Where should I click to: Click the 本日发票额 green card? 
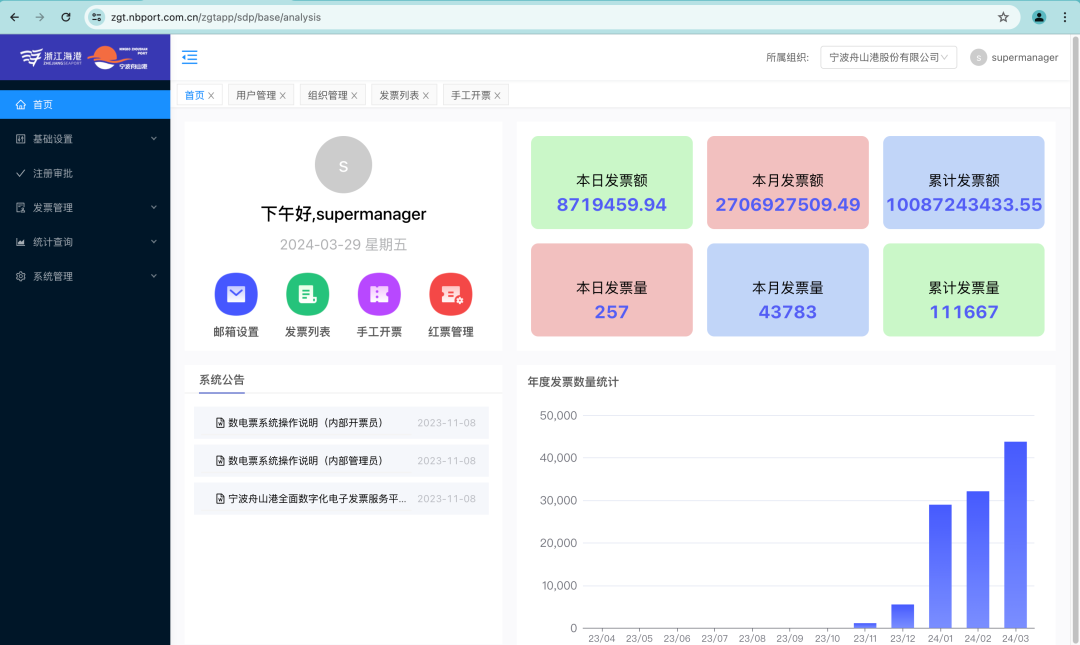pyautogui.click(x=612, y=183)
